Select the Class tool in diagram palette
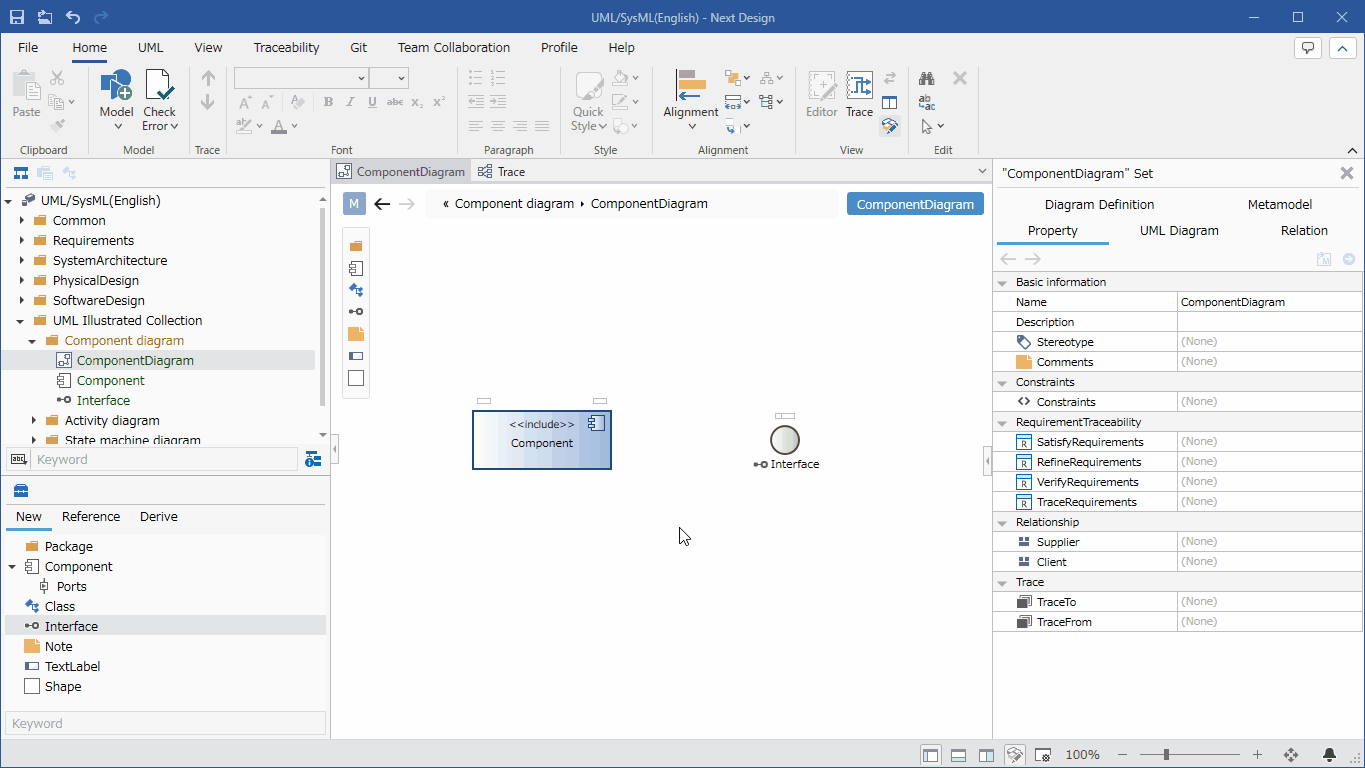The image size is (1365, 768). 356,290
